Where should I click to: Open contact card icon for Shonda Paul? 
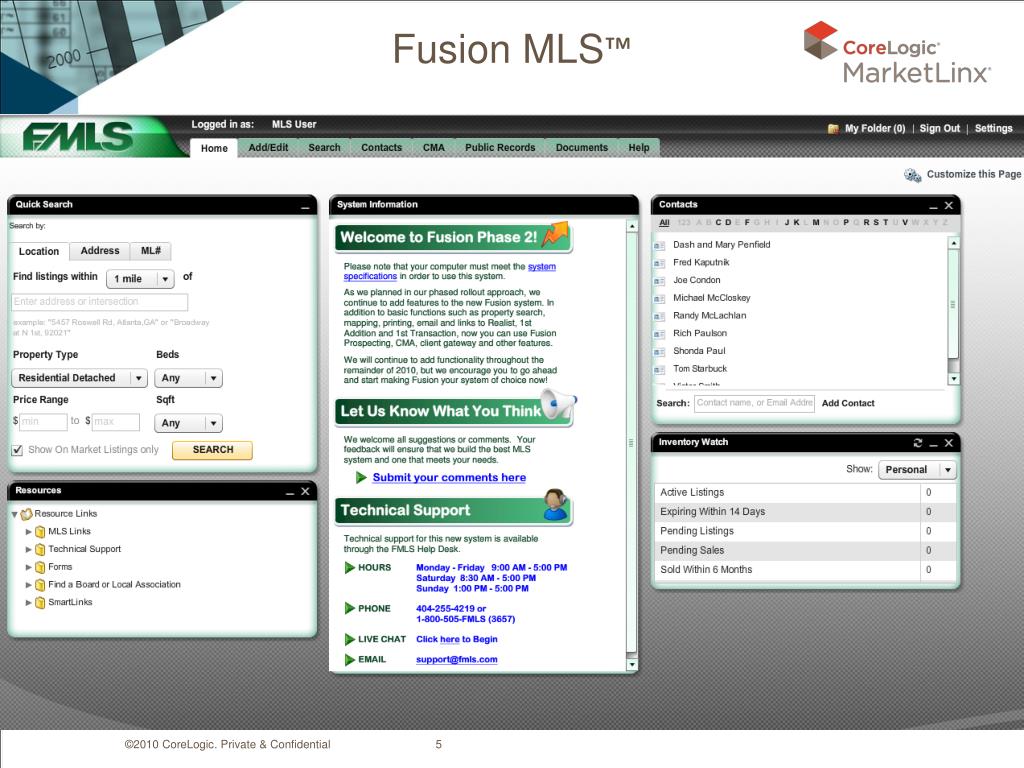tap(660, 352)
